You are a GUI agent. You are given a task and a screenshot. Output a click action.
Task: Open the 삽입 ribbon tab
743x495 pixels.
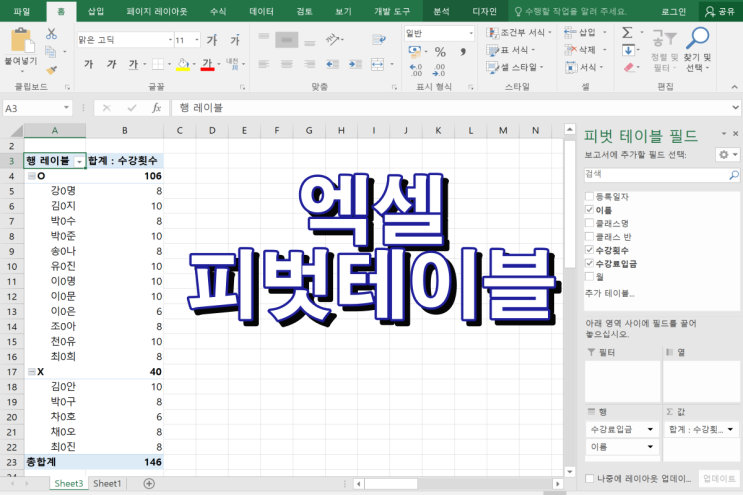pyautogui.click(x=96, y=10)
